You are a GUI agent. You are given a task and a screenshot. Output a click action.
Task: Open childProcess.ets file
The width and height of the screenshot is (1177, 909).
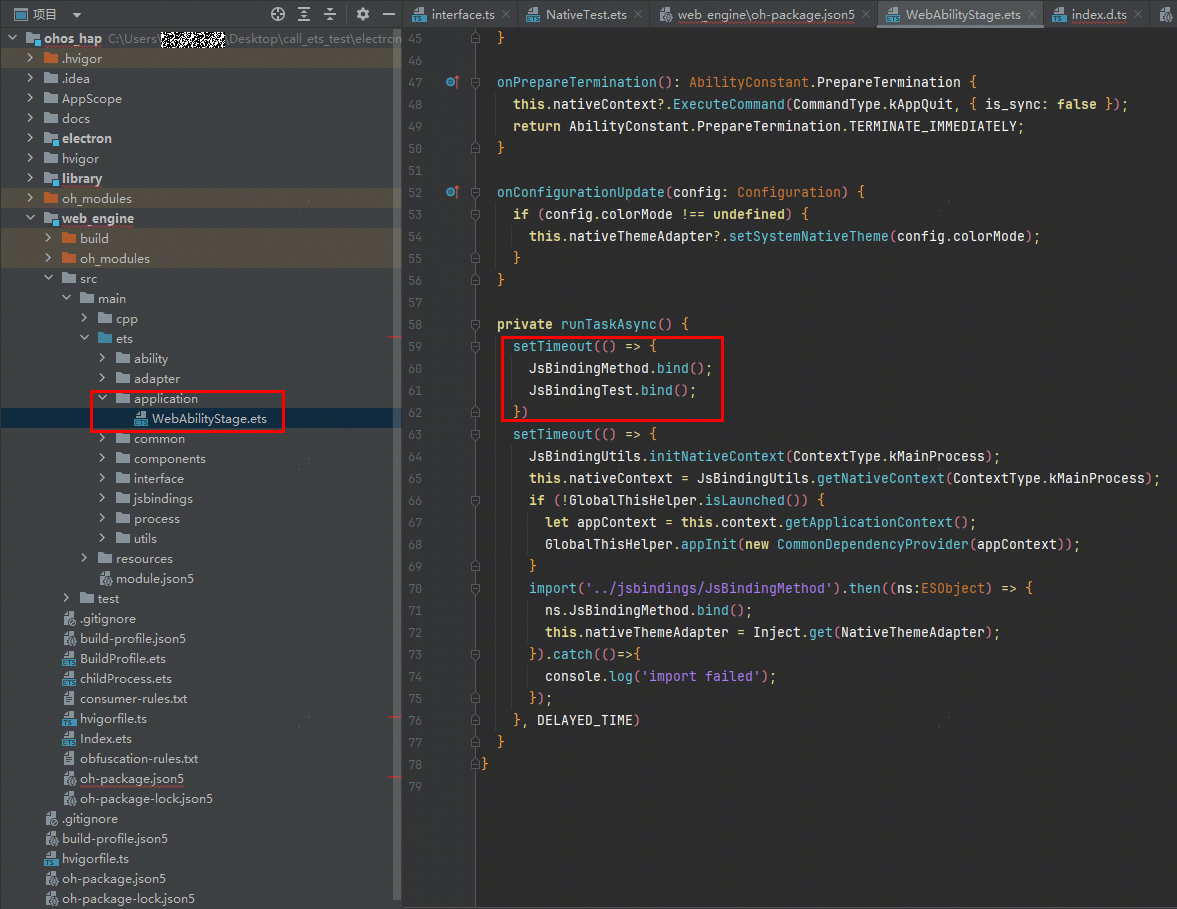pos(125,679)
